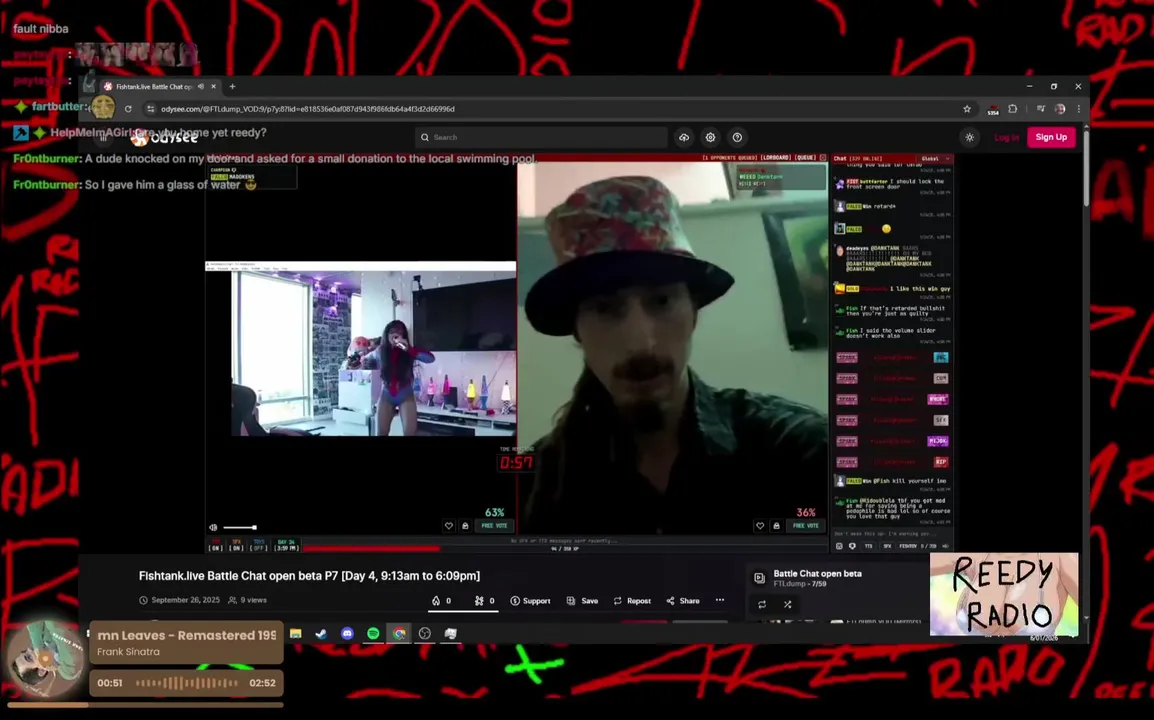This screenshot has width=1154, height=720.
Task: Bookmark this page with the star icon
Action: coord(967,109)
